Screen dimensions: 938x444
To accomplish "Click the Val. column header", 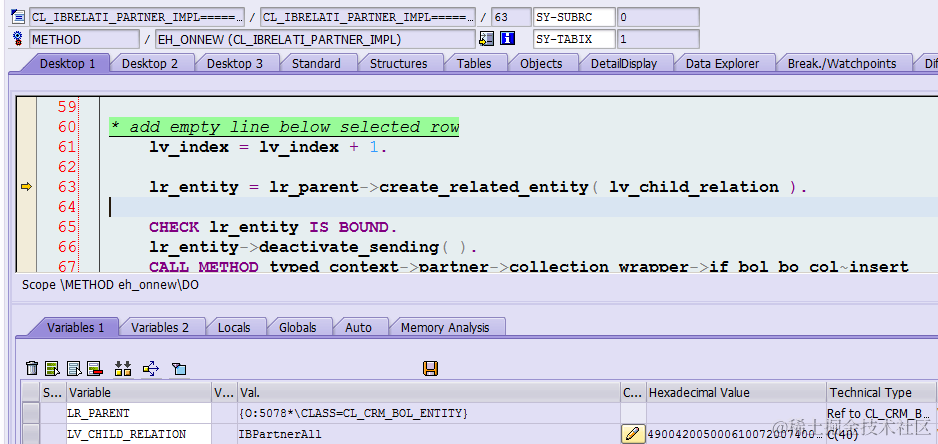I will (428, 393).
